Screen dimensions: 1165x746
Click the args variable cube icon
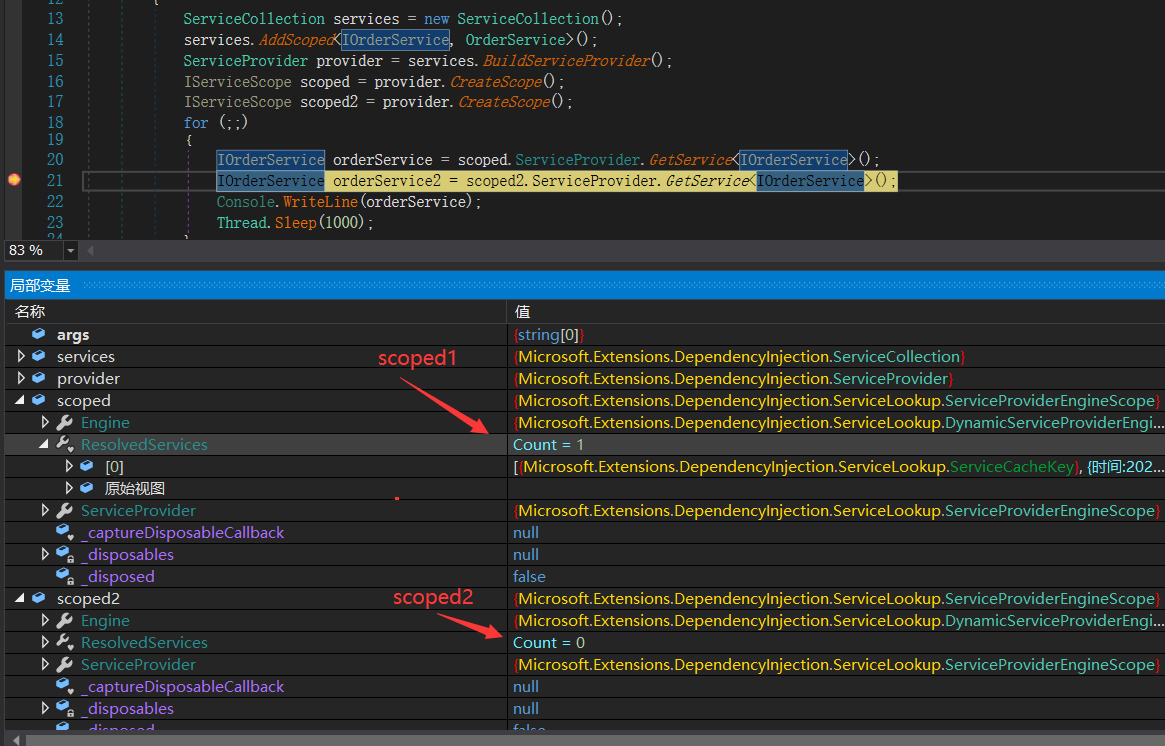point(39,335)
